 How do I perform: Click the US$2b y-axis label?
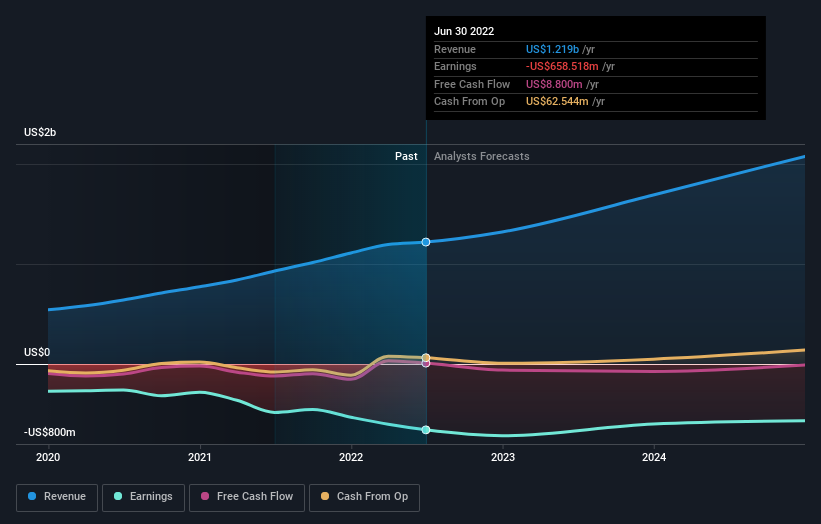pyautogui.click(x=40, y=132)
